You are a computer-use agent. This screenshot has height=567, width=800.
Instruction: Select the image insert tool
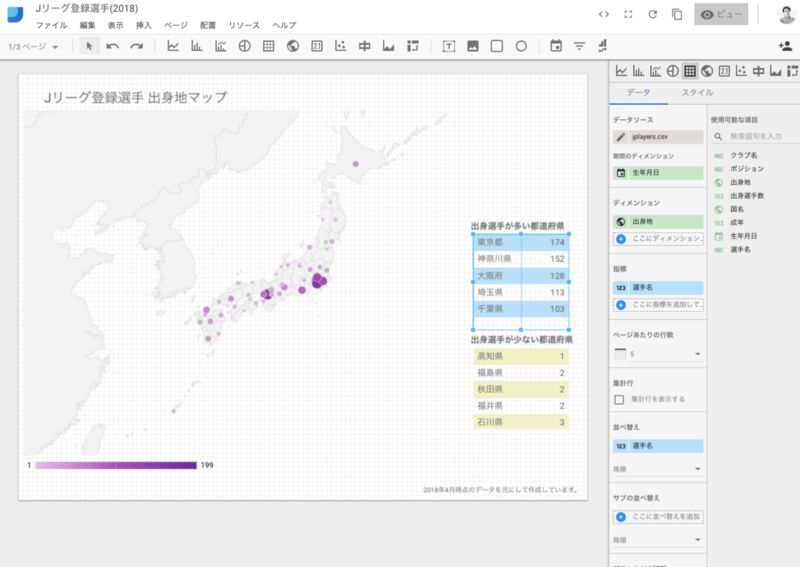(472, 46)
